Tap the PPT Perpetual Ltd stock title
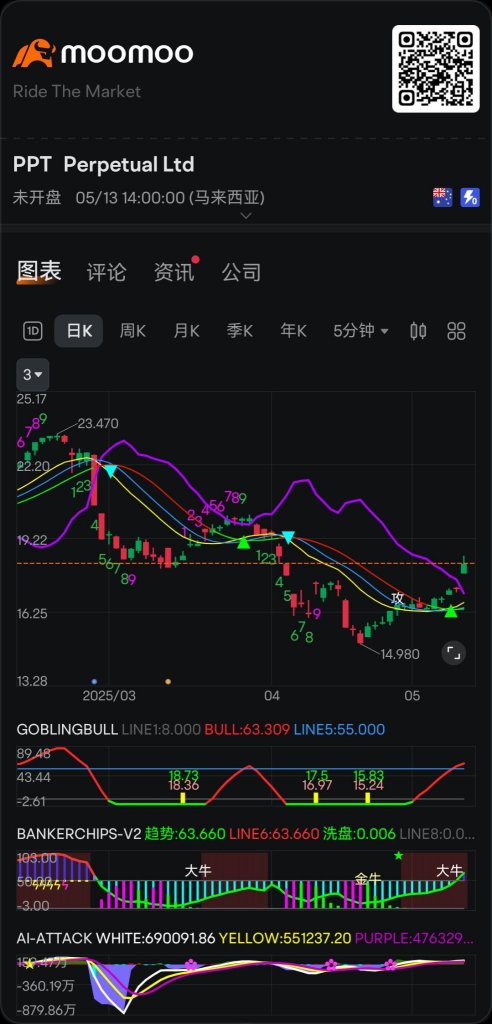Image resolution: width=492 pixels, height=1024 pixels. point(103,165)
